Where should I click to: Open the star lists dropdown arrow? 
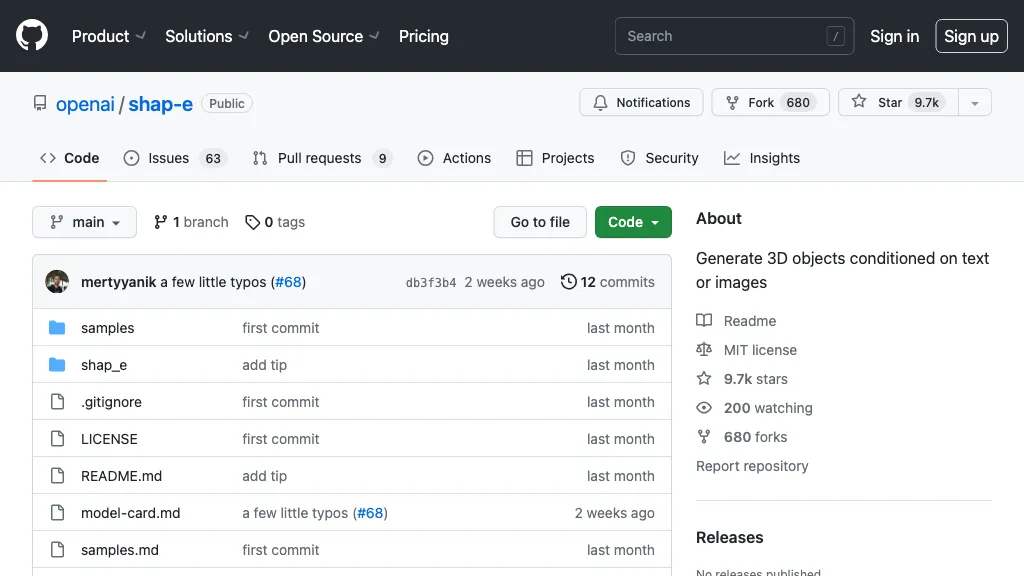[x=975, y=103]
